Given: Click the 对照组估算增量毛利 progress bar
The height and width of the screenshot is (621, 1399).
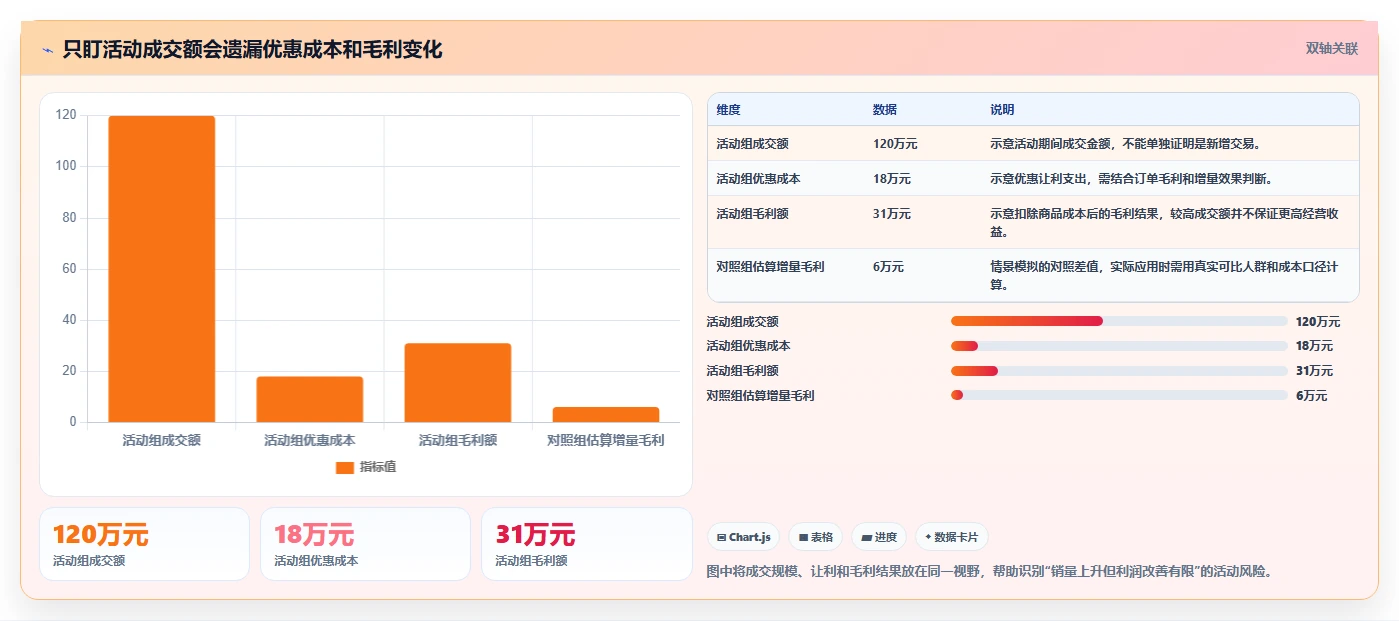Looking at the screenshot, I should coord(1119,395).
